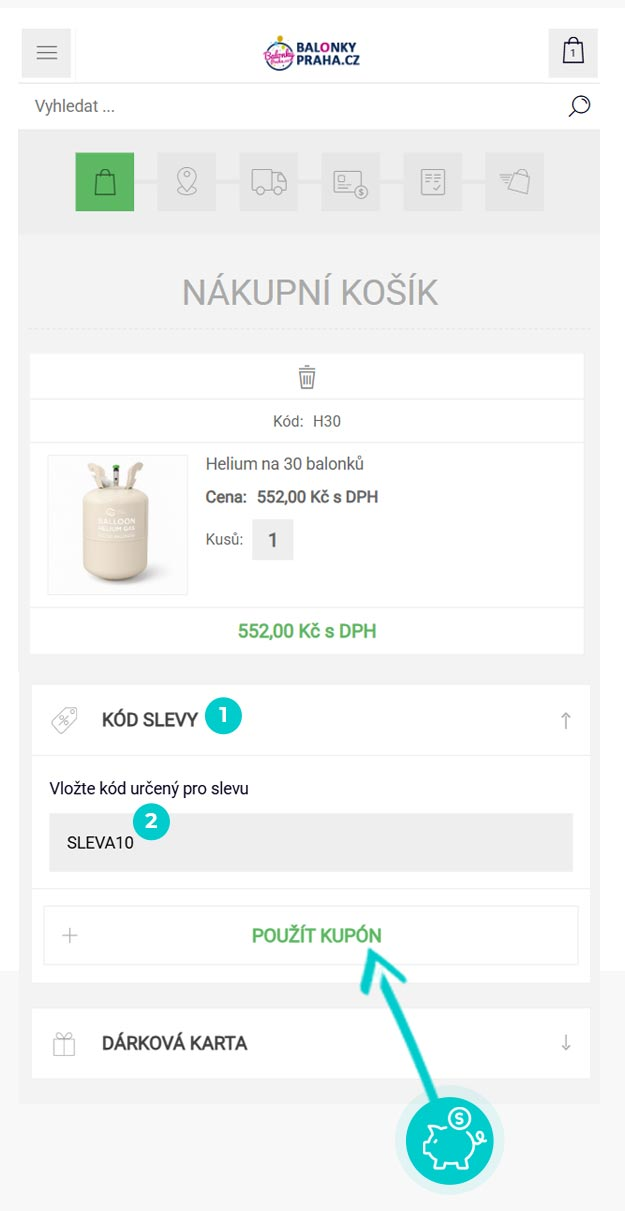Click the Kusů quantity box
This screenshot has width=625, height=1211.
(272, 540)
